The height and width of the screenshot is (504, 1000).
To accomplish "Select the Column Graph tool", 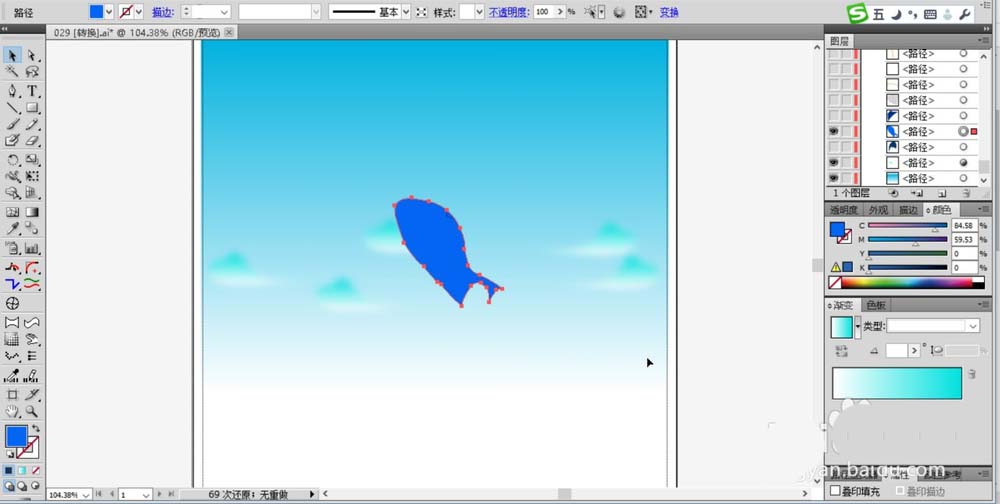I will (32, 248).
